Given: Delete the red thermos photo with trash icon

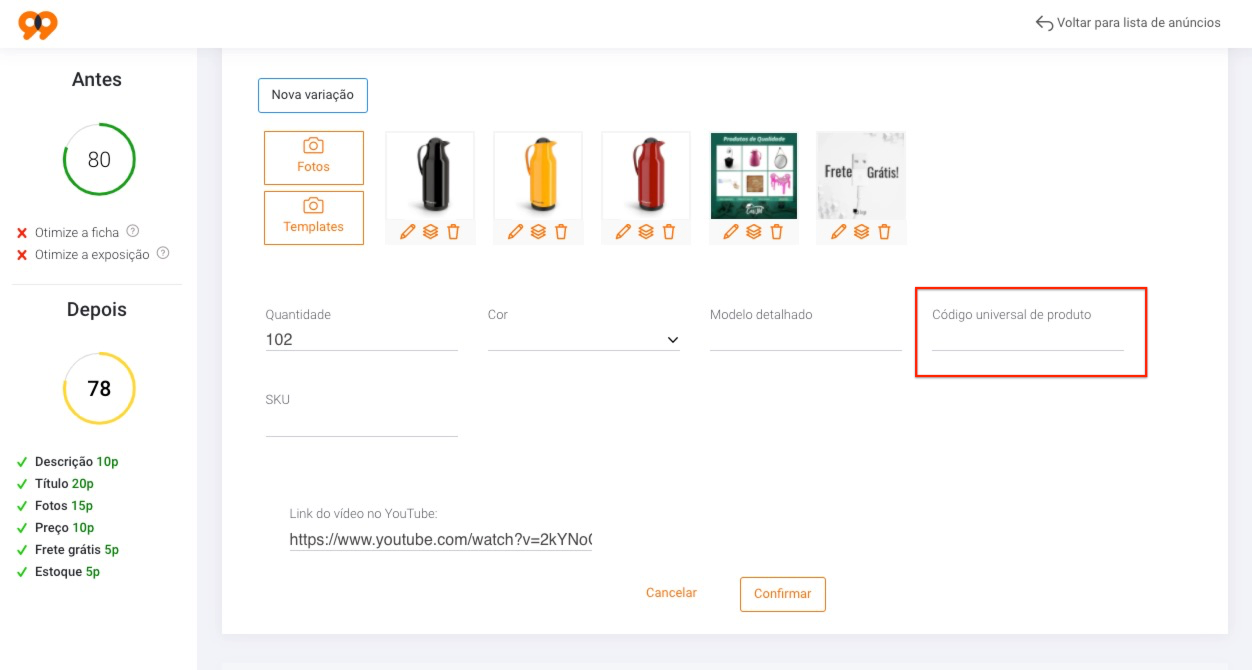Looking at the screenshot, I should (x=669, y=232).
